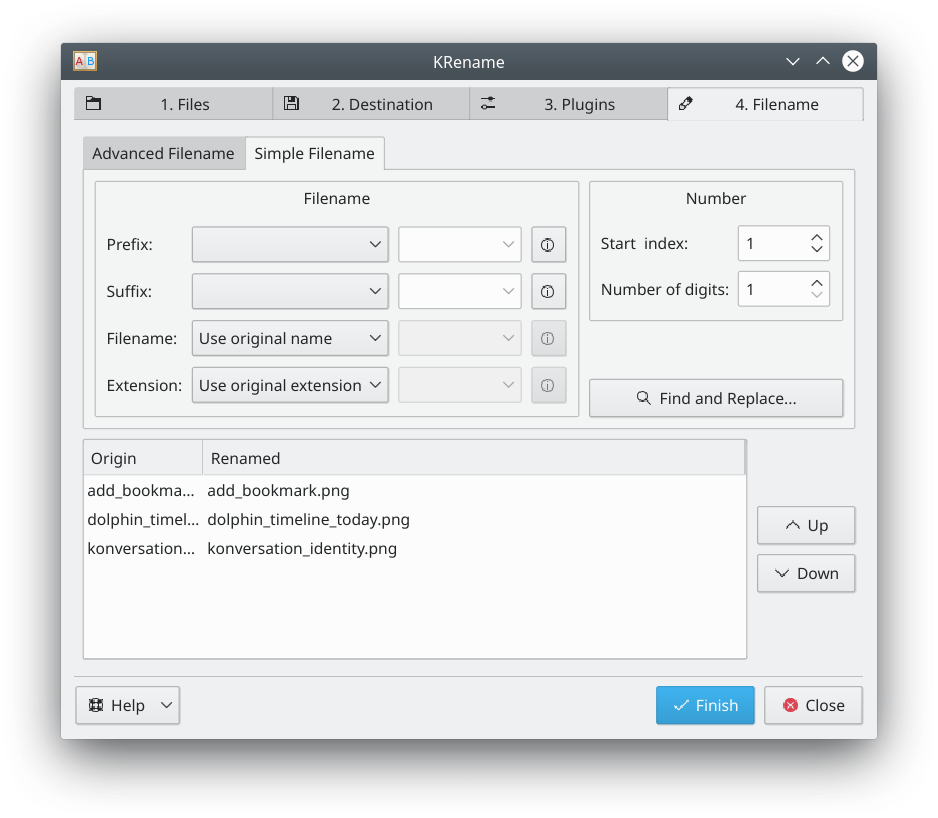
Task: Increase the Number of digits value
Action: tap(817, 283)
